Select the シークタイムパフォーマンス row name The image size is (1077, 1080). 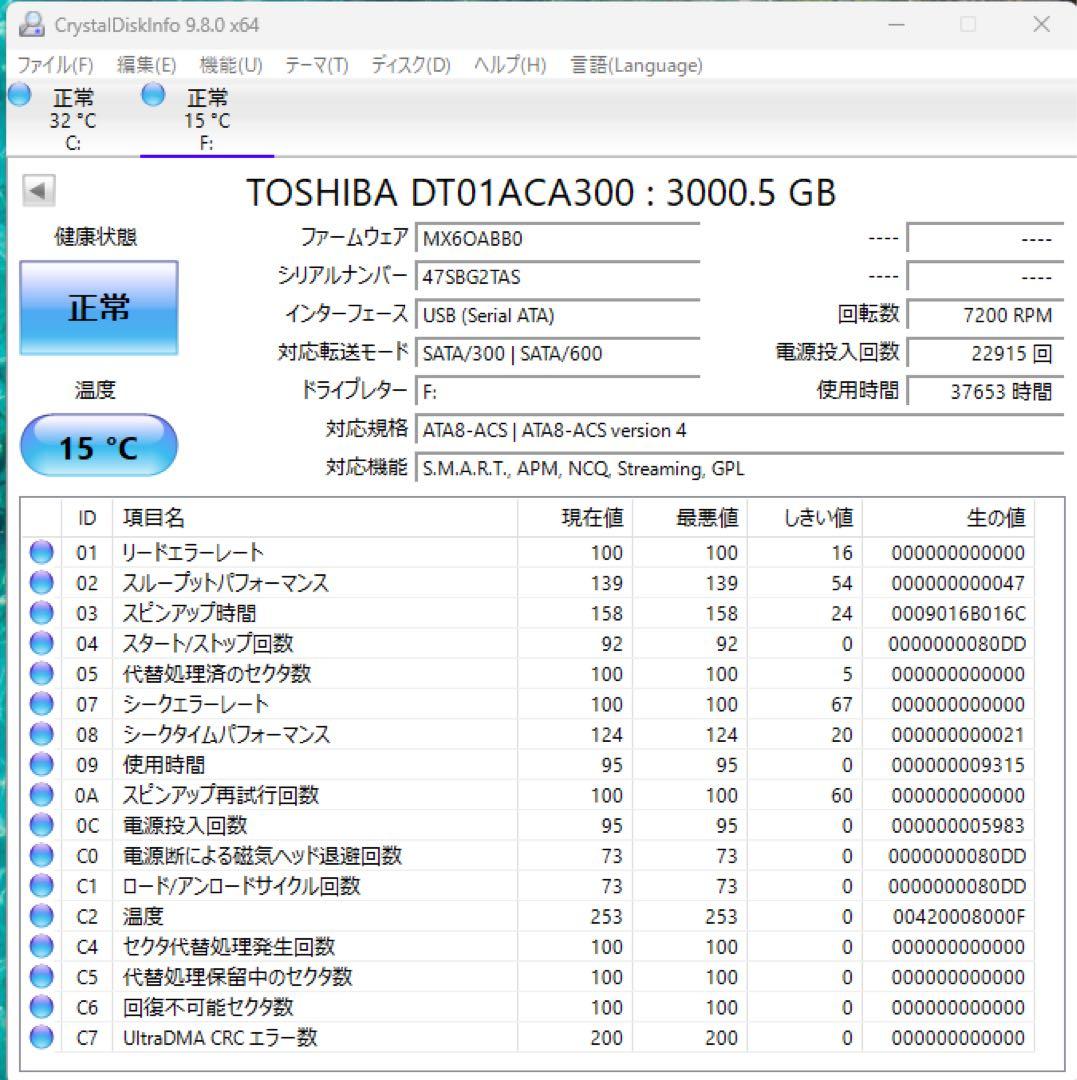(x=227, y=734)
